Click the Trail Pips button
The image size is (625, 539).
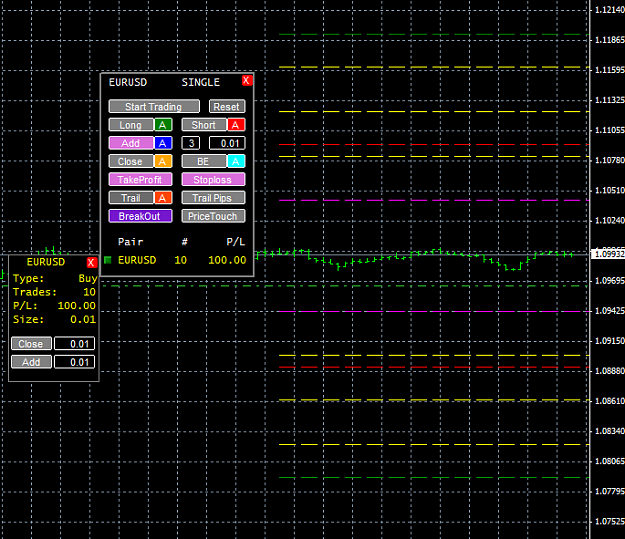tap(213, 198)
